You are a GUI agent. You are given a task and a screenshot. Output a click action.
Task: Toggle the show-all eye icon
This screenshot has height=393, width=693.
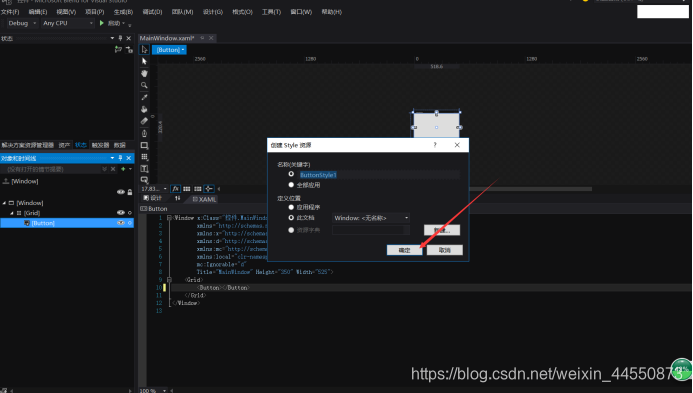[121, 192]
